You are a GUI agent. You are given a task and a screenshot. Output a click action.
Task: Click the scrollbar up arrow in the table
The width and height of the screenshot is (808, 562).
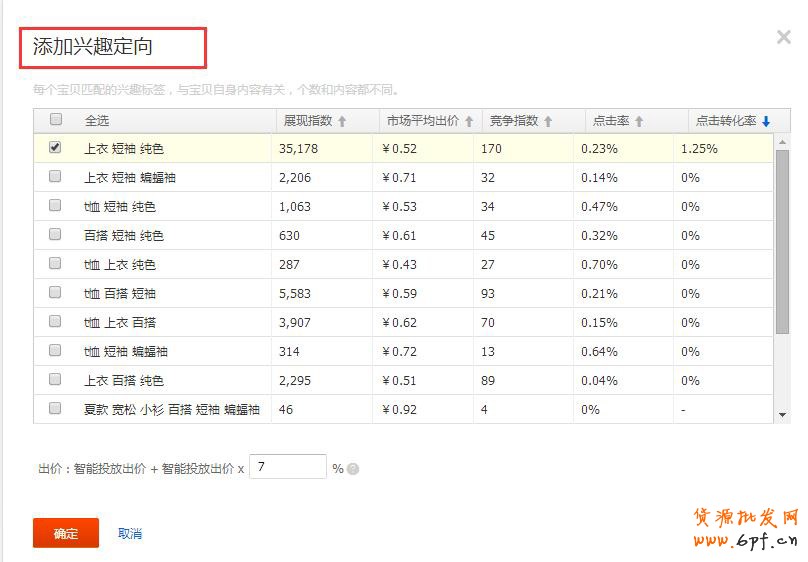782,140
